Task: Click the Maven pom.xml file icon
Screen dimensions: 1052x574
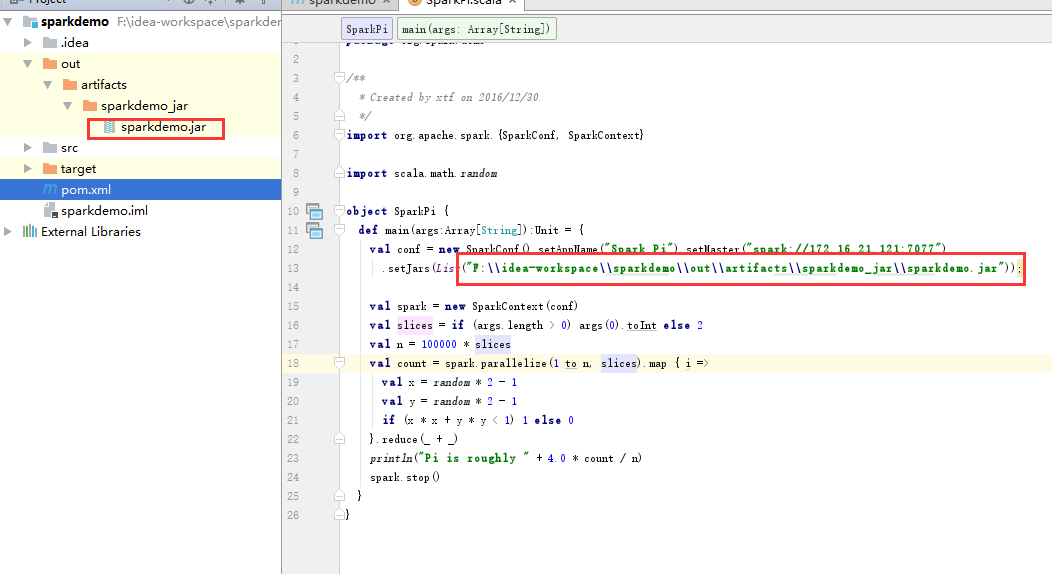Action: 50,190
